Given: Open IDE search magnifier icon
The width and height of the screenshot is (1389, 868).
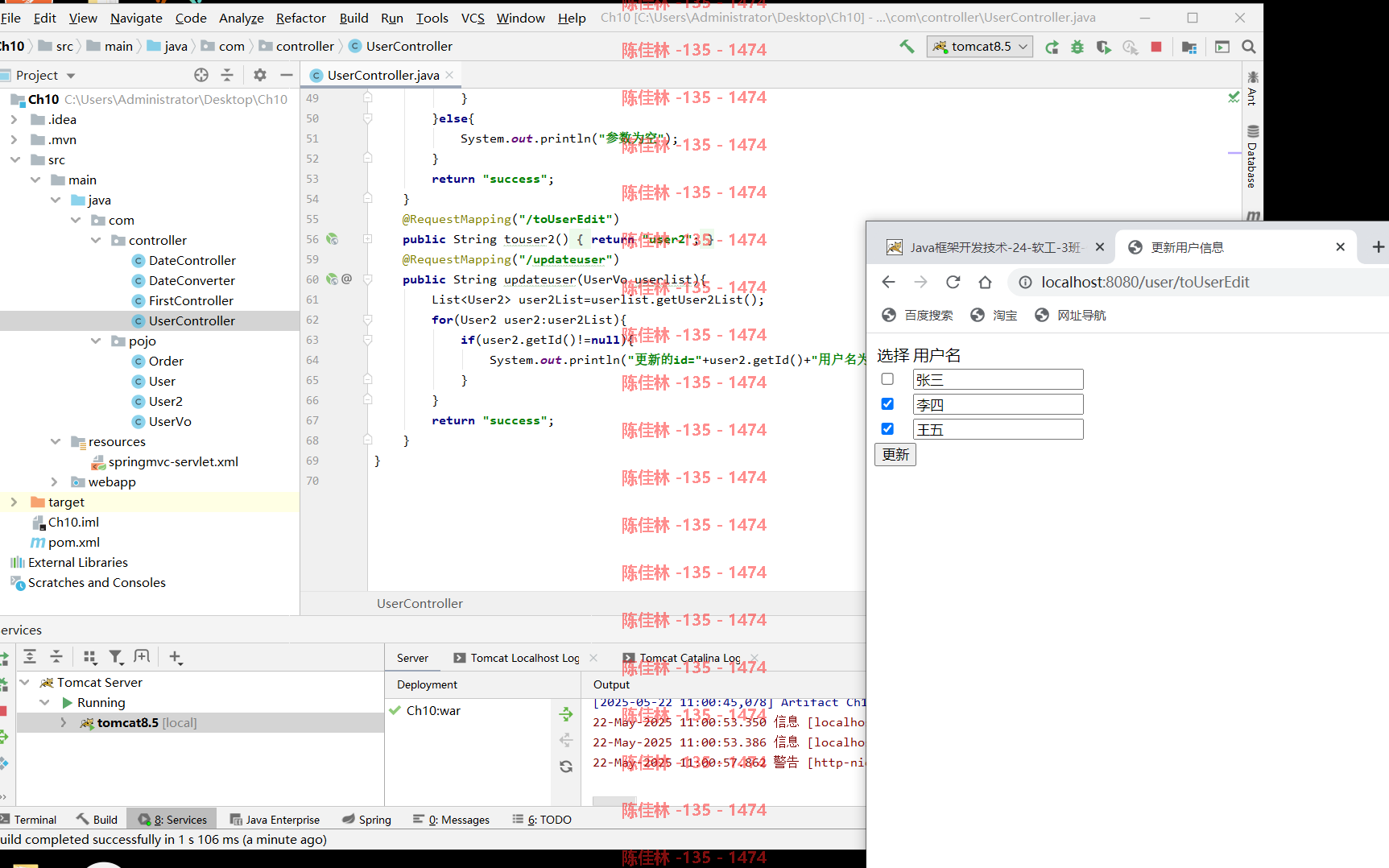Looking at the screenshot, I should click(x=1249, y=47).
